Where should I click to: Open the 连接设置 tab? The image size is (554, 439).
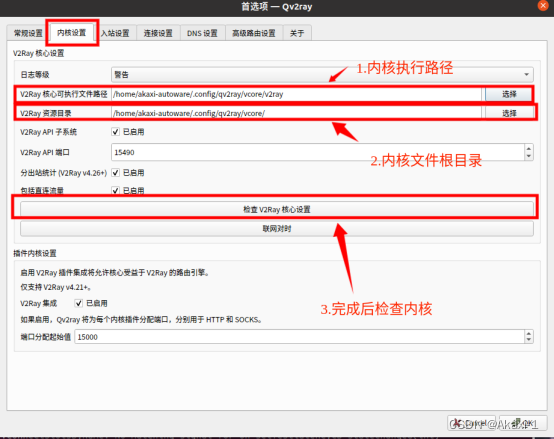158,33
